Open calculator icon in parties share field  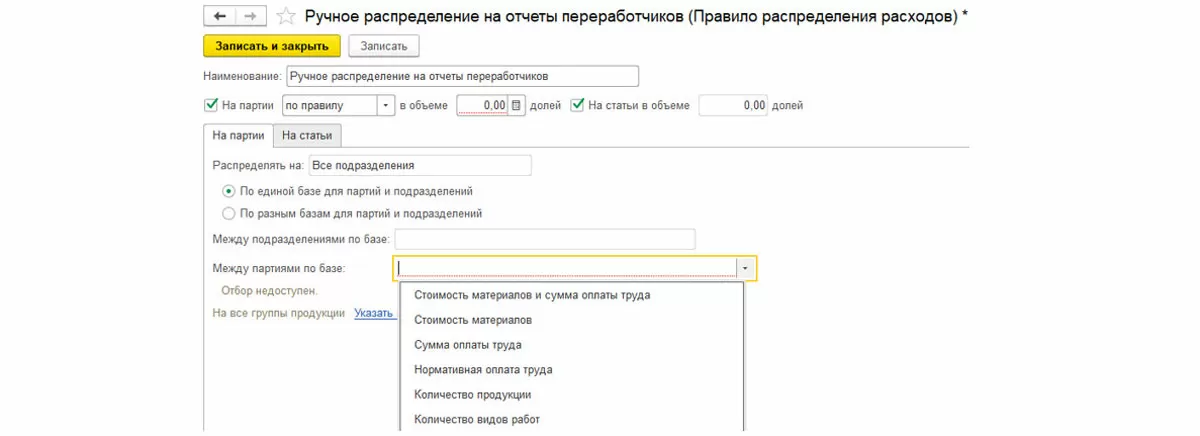(x=516, y=105)
